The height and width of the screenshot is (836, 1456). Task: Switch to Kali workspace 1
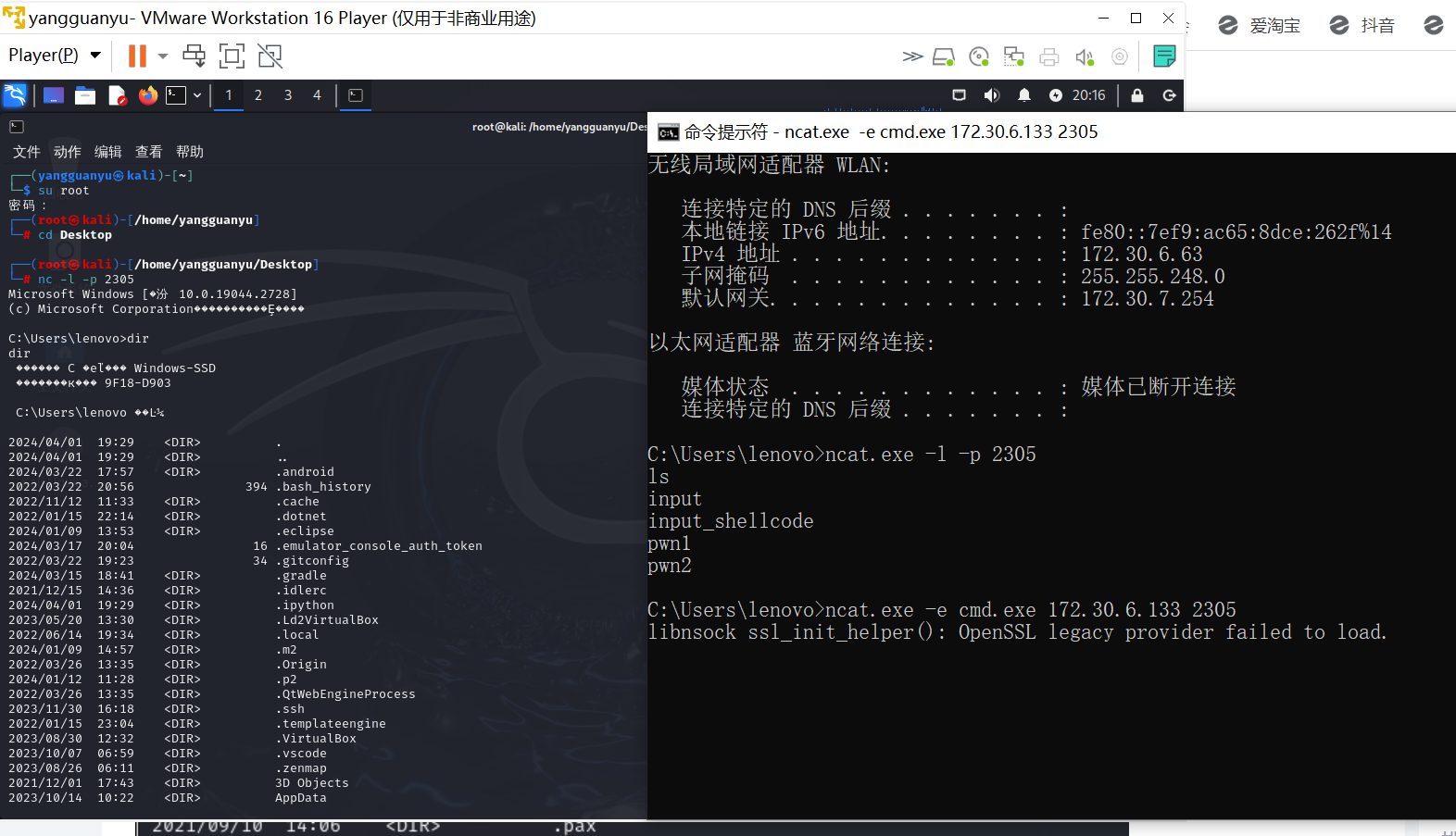pos(229,95)
